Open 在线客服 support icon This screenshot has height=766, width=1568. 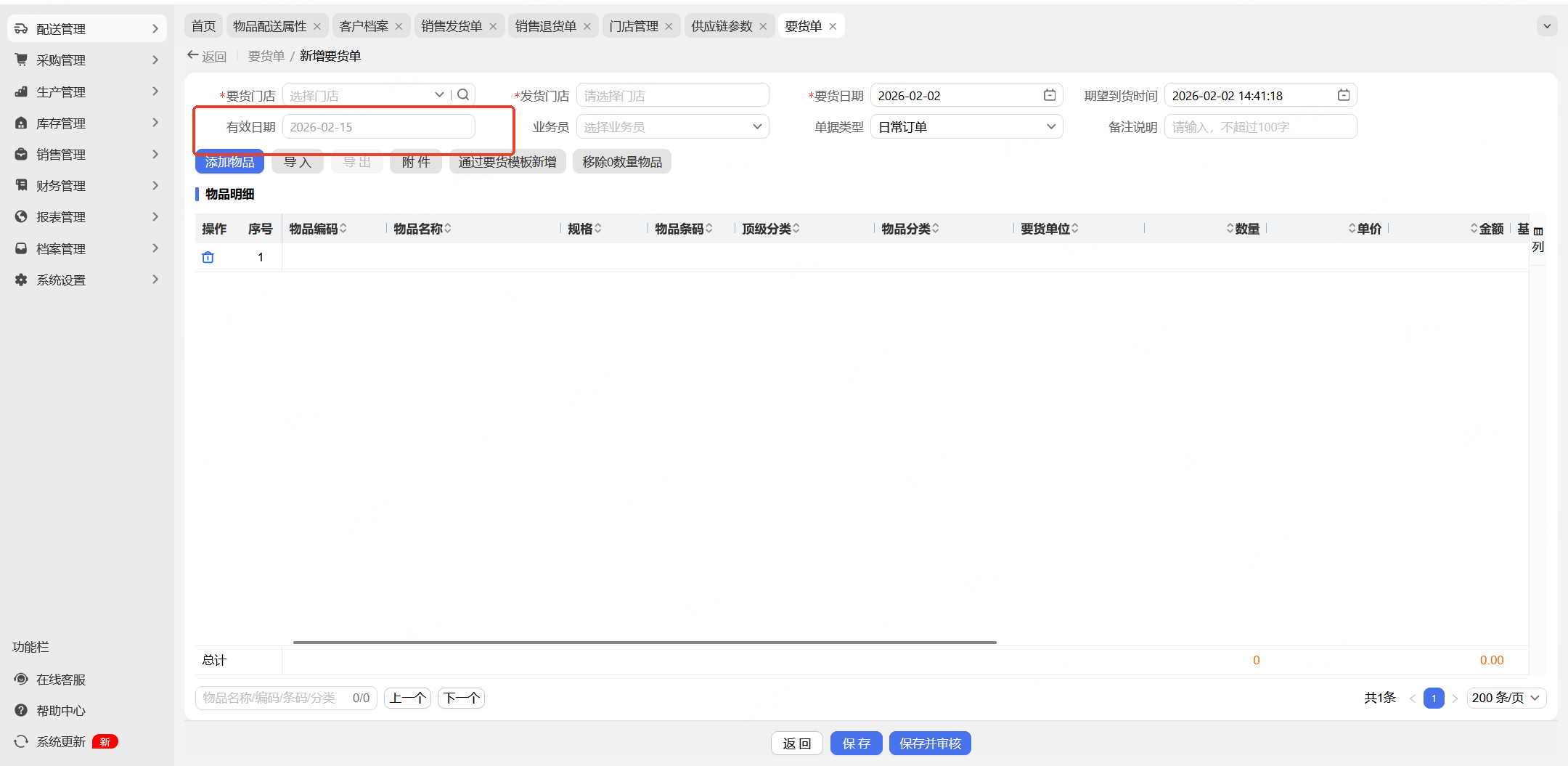21,680
